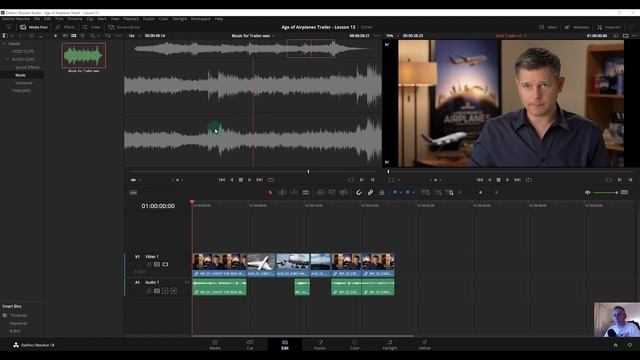
Task: Toggle timeline Snapping magnet icon
Action: 358,192
